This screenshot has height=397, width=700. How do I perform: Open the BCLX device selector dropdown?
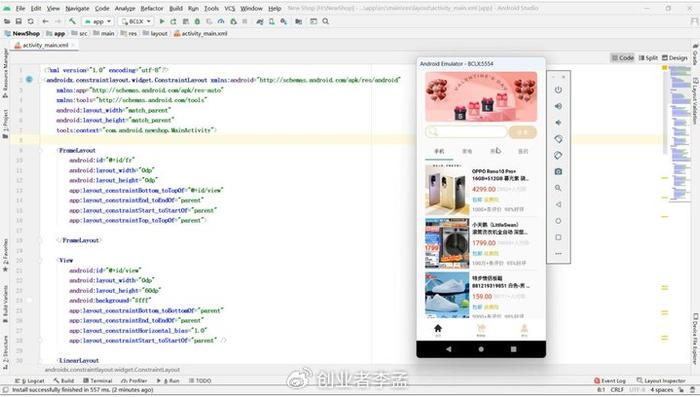click(136, 21)
